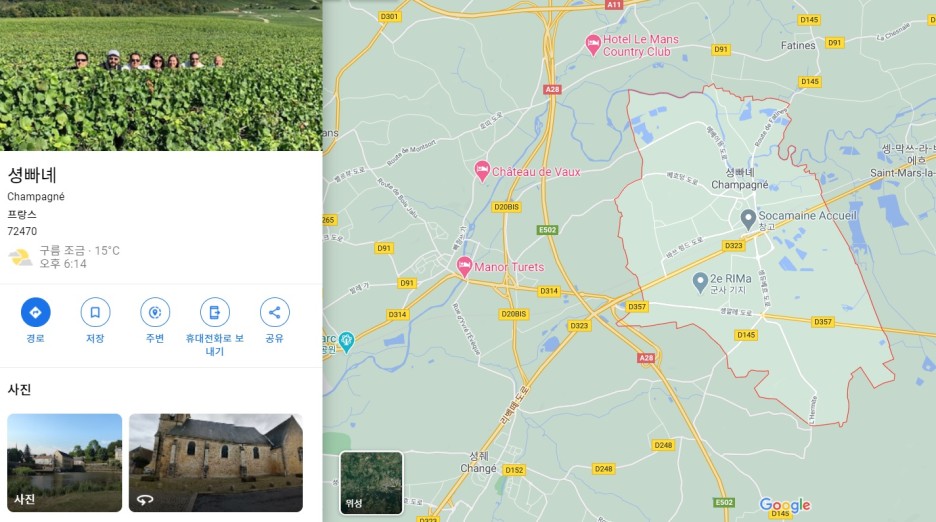
Task: Click the teal park pin at map edge
Action: pos(346,342)
